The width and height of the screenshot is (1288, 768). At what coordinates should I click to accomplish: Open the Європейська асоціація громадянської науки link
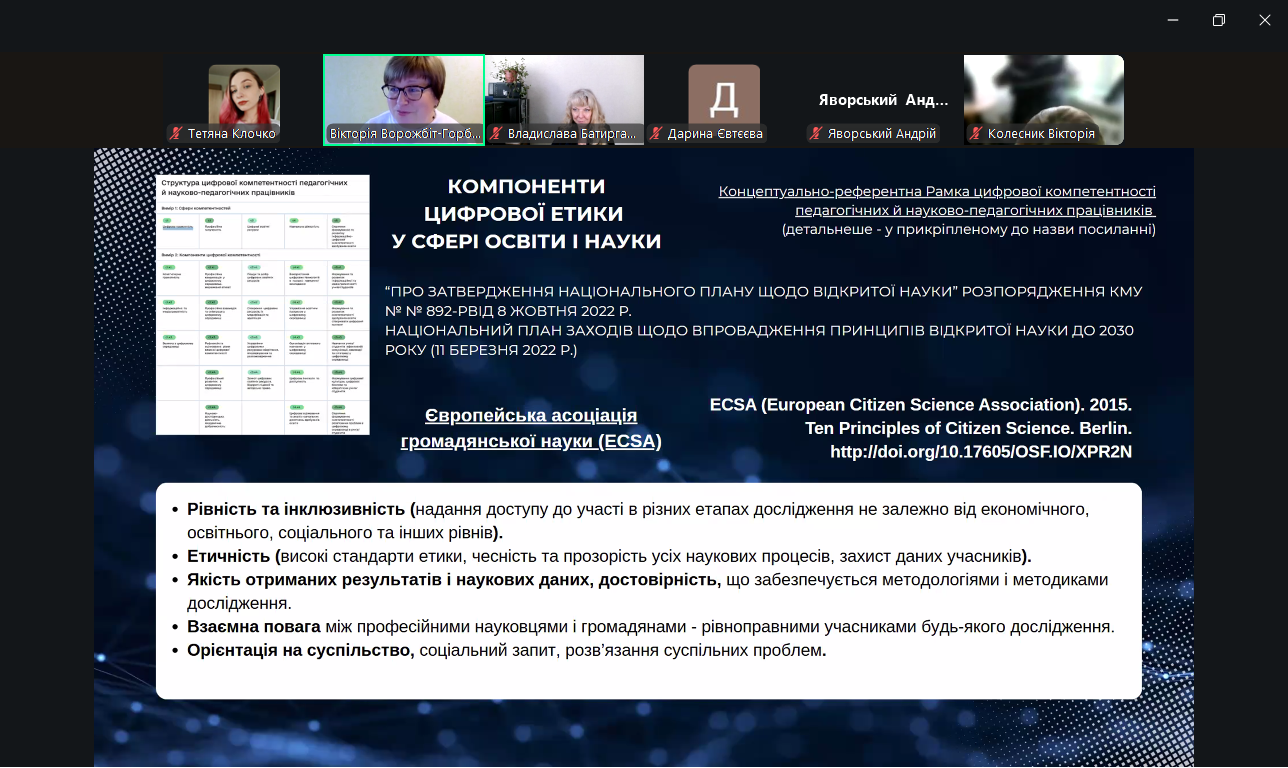point(531,428)
